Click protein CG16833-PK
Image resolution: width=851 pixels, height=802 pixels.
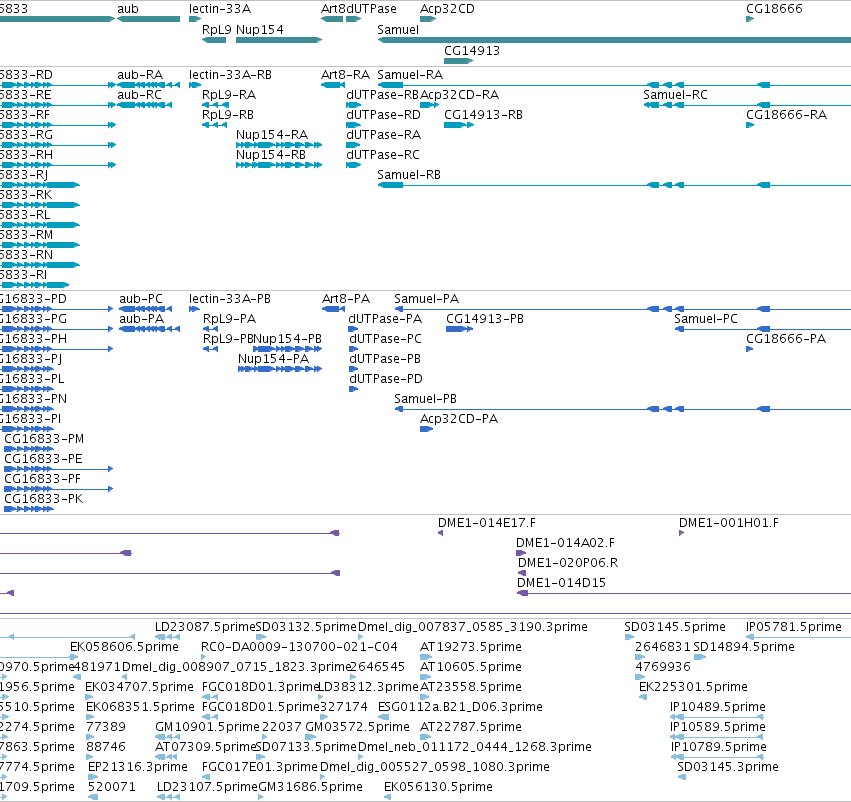43,499
